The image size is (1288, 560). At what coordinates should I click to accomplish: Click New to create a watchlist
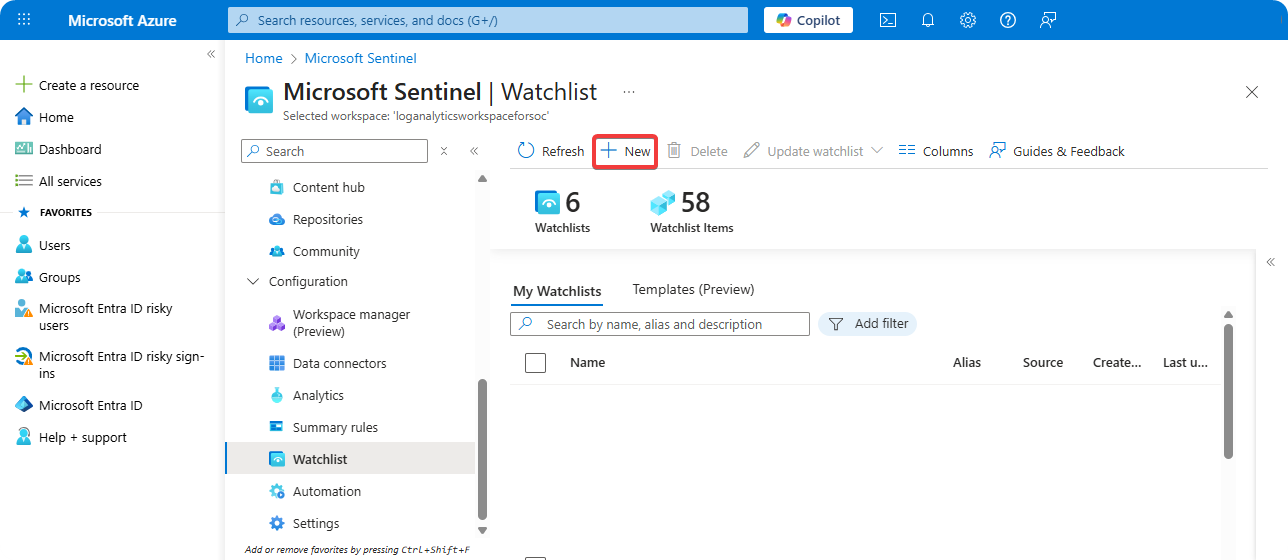[x=626, y=151]
